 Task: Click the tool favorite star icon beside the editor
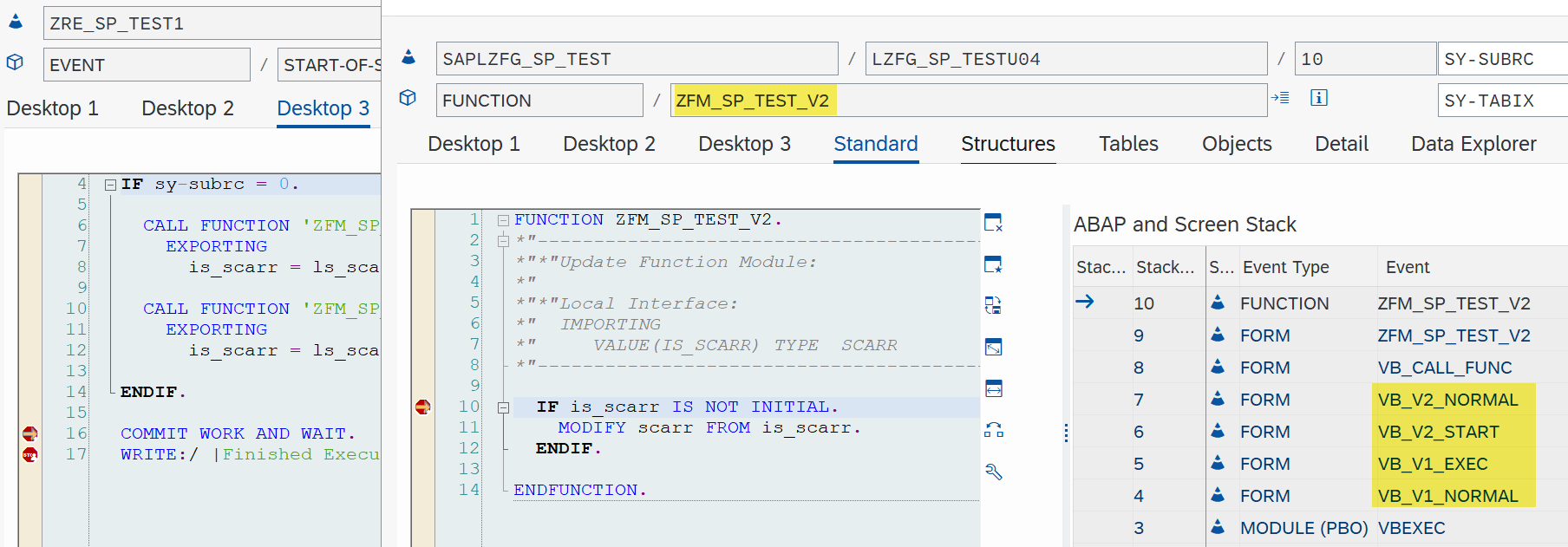coord(994,264)
